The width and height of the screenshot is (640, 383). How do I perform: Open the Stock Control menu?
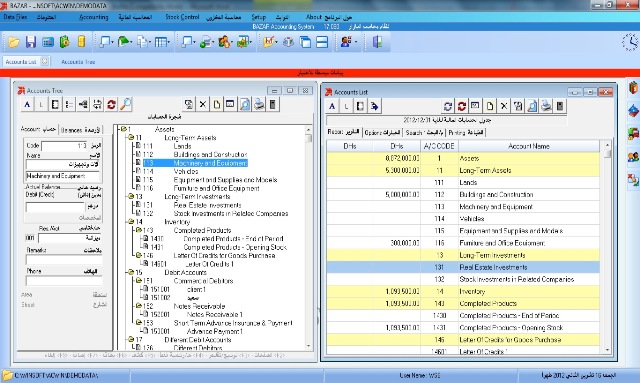point(182,17)
